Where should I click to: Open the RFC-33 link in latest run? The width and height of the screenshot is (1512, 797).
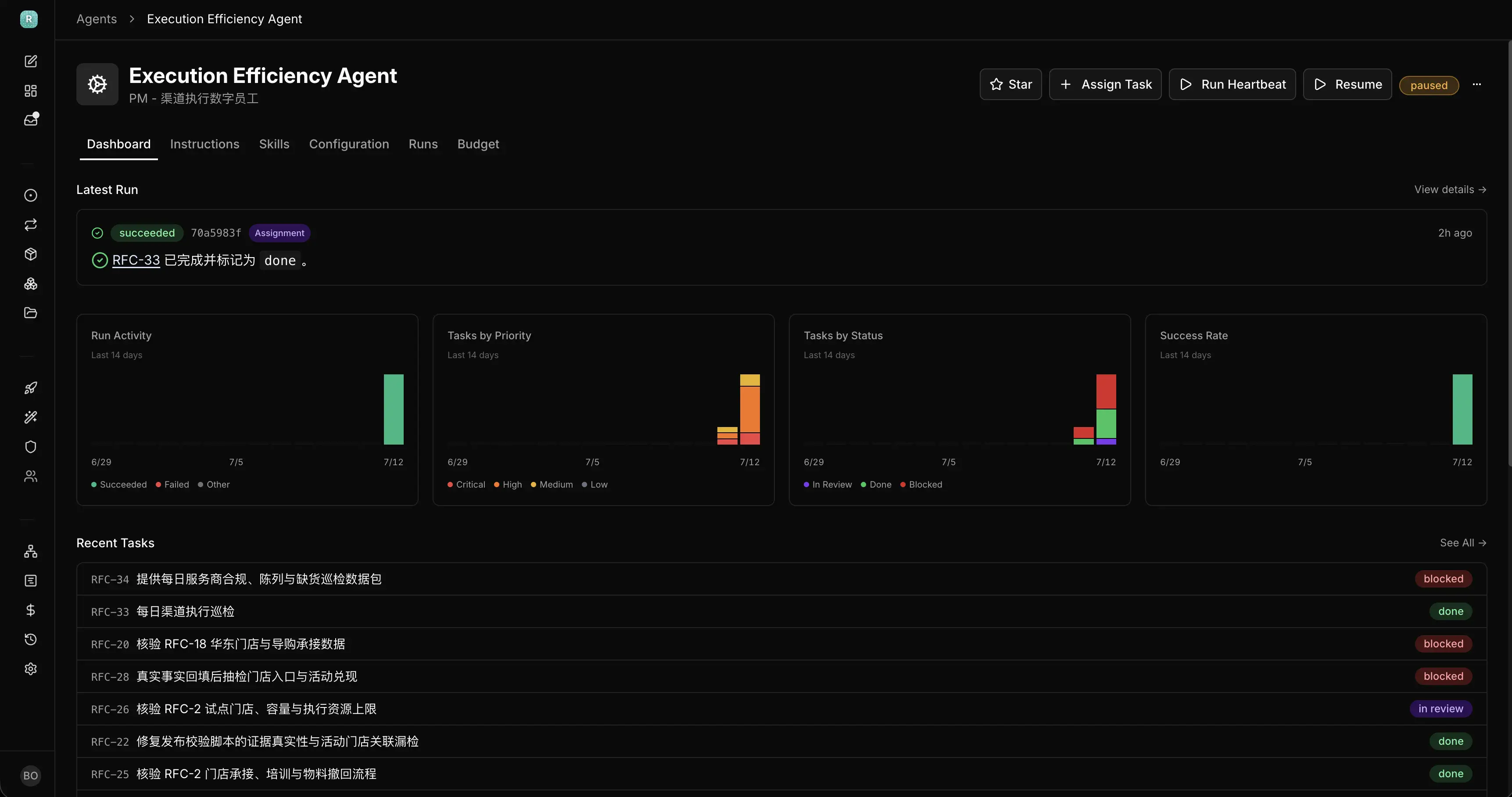point(136,260)
